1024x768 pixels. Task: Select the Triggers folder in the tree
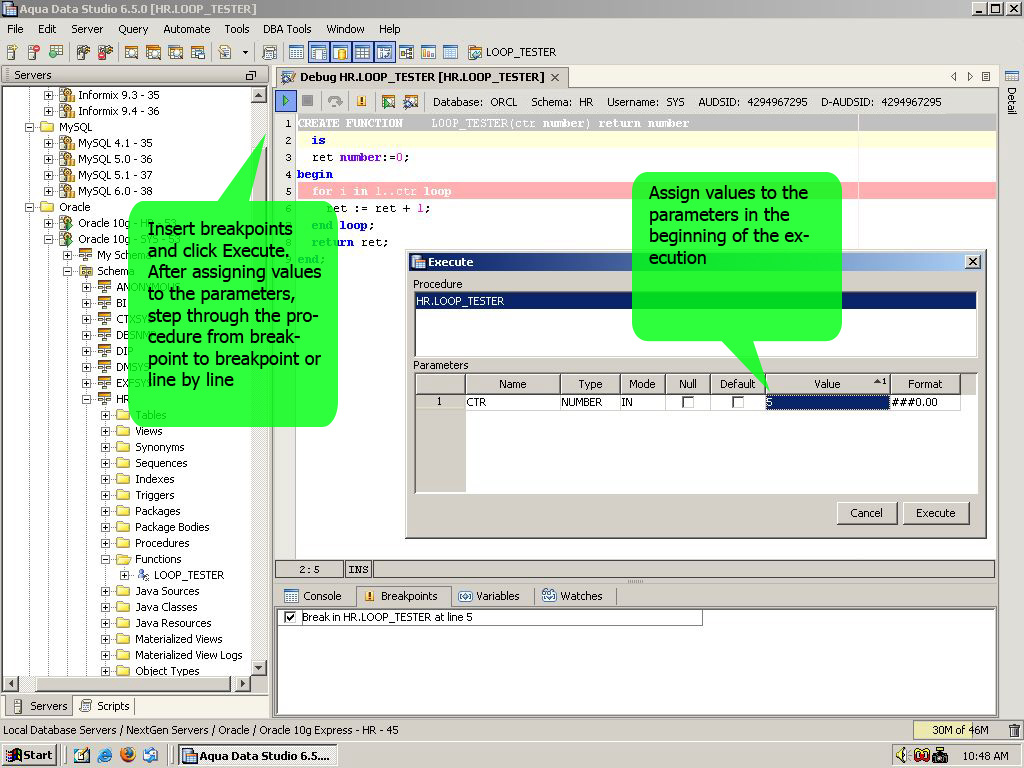(x=154, y=495)
